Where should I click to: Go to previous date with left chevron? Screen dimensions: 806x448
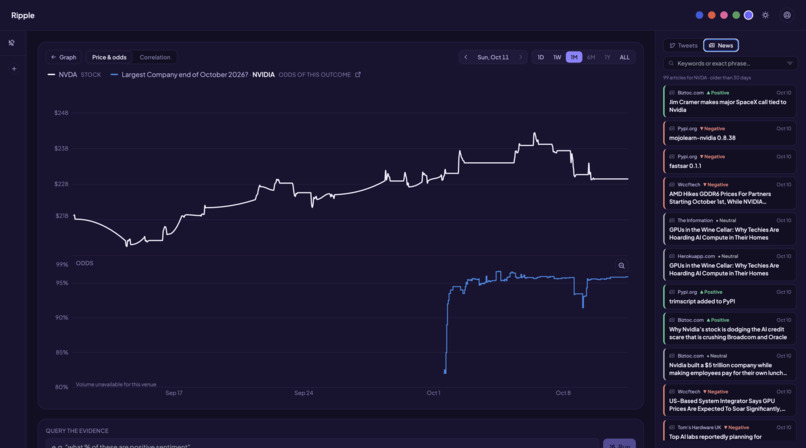466,57
